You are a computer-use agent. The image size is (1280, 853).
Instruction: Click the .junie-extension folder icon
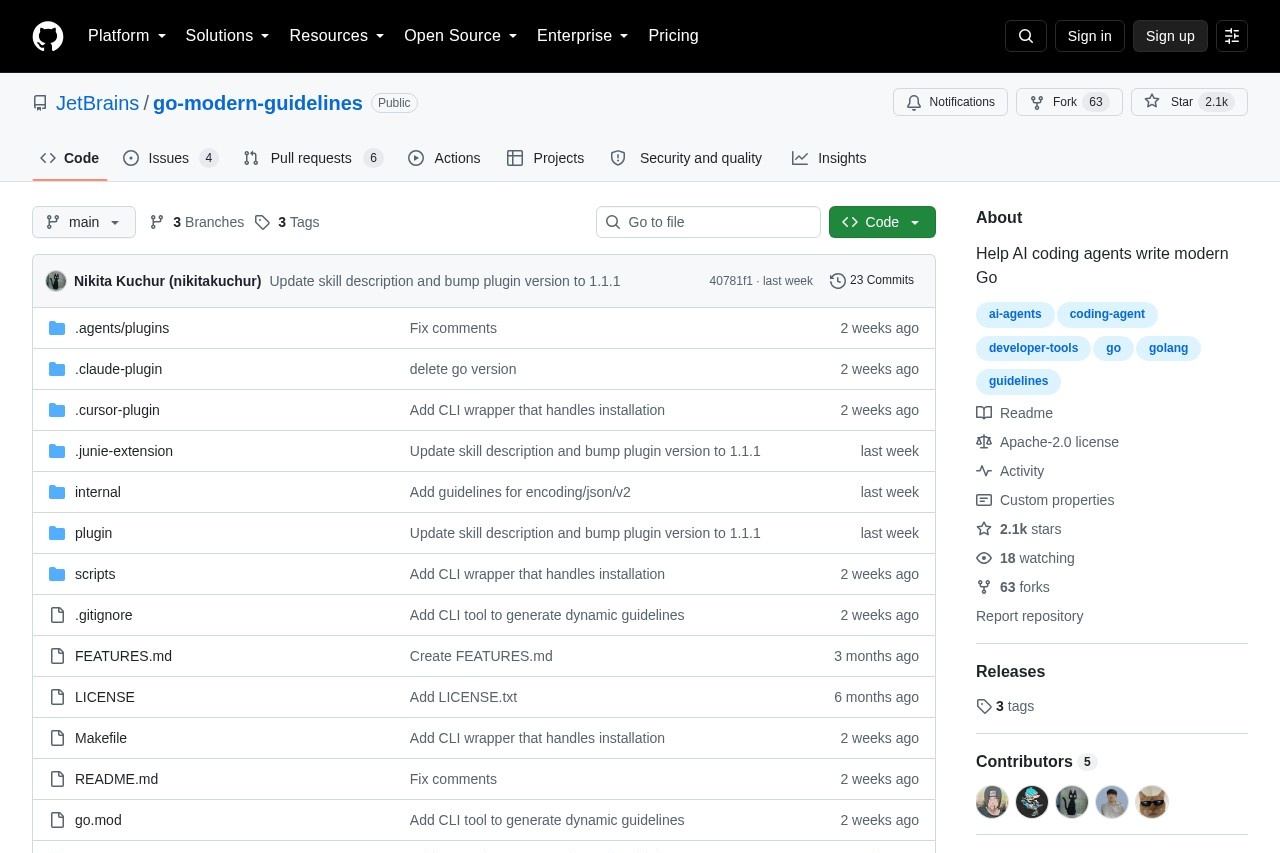pyautogui.click(x=57, y=451)
